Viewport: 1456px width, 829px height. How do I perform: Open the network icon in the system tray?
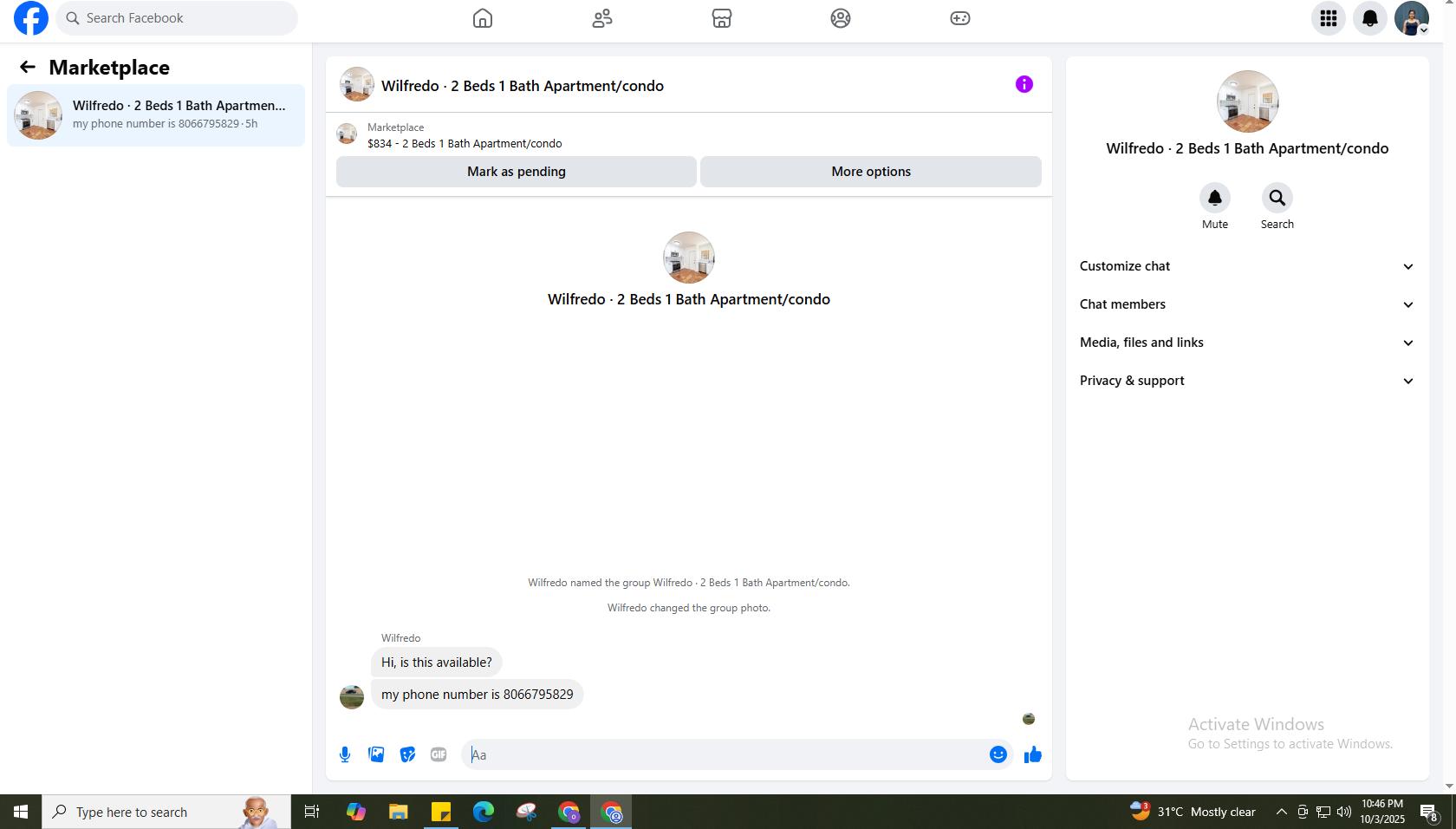pos(1323,812)
